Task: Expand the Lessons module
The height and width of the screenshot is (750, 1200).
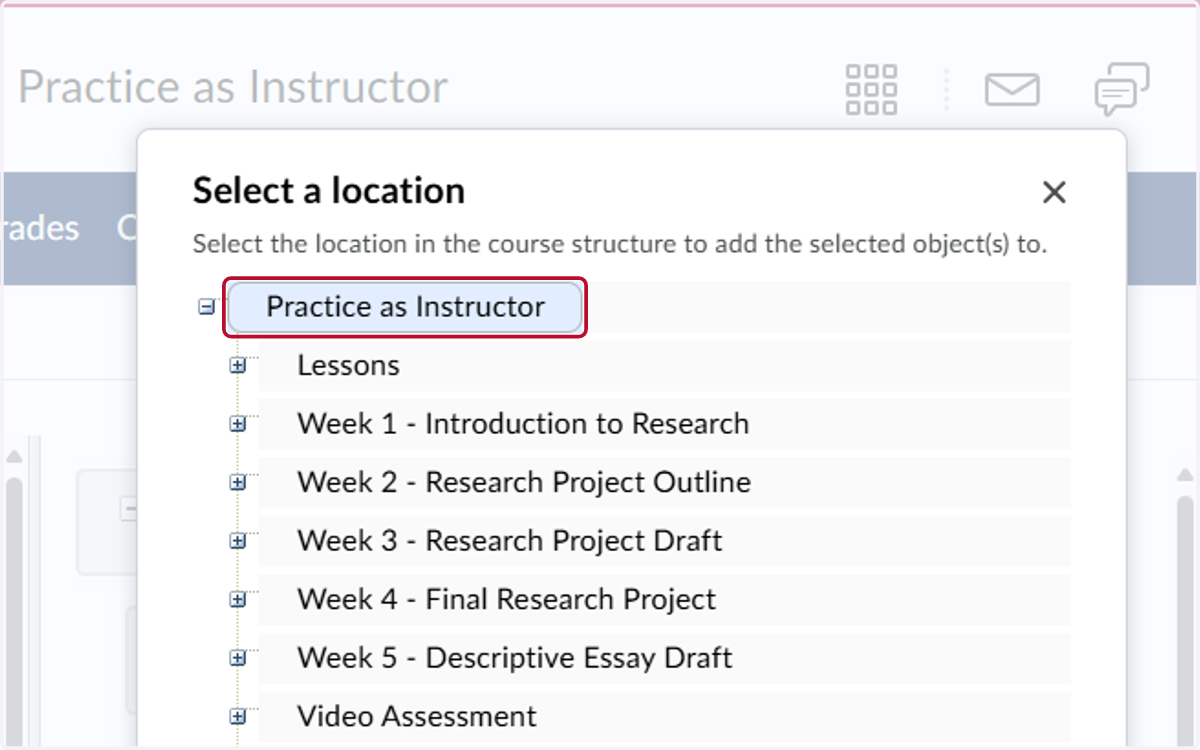Action: point(237,366)
